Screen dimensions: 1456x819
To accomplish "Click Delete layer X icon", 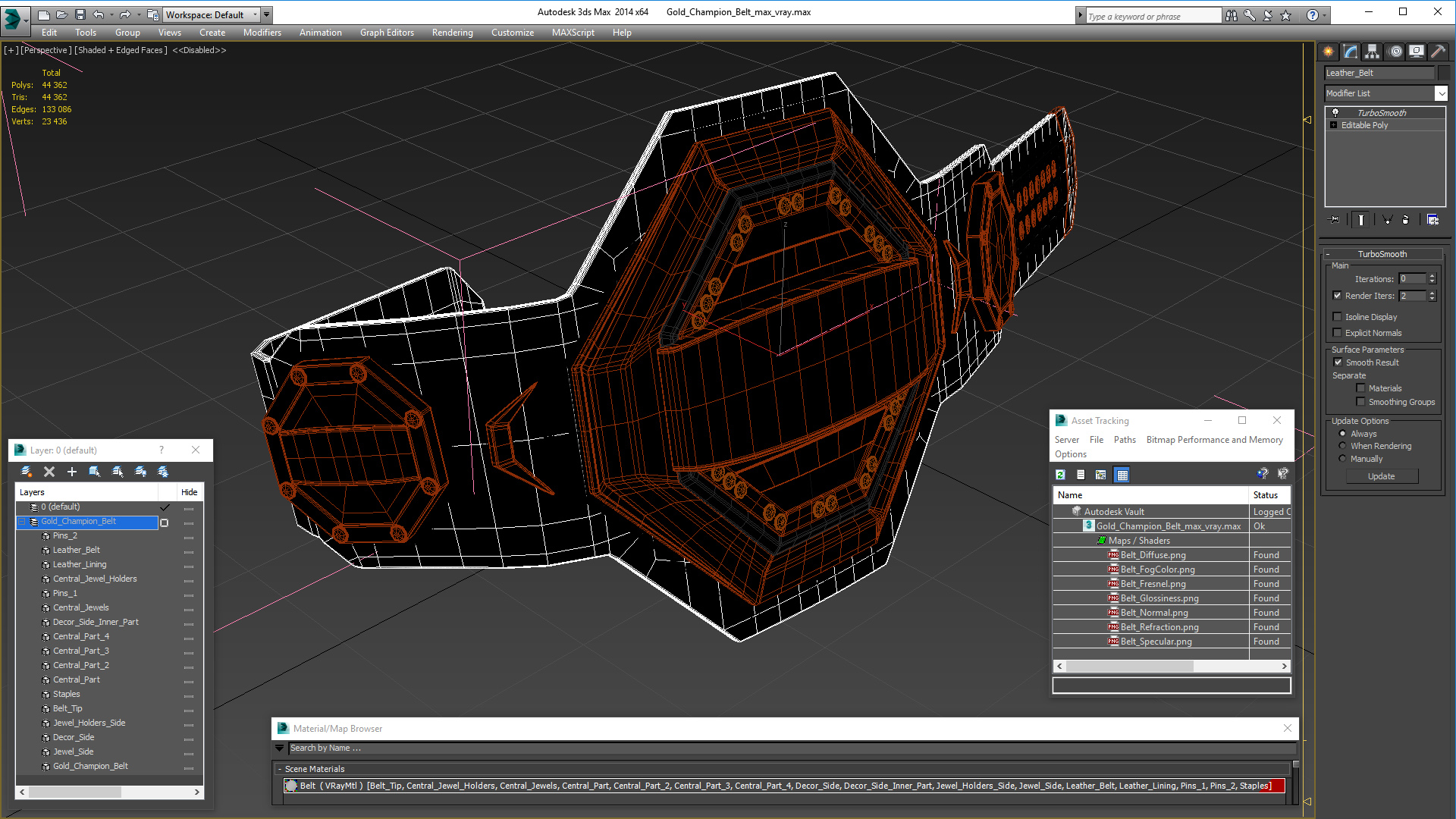I will click(49, 472).
